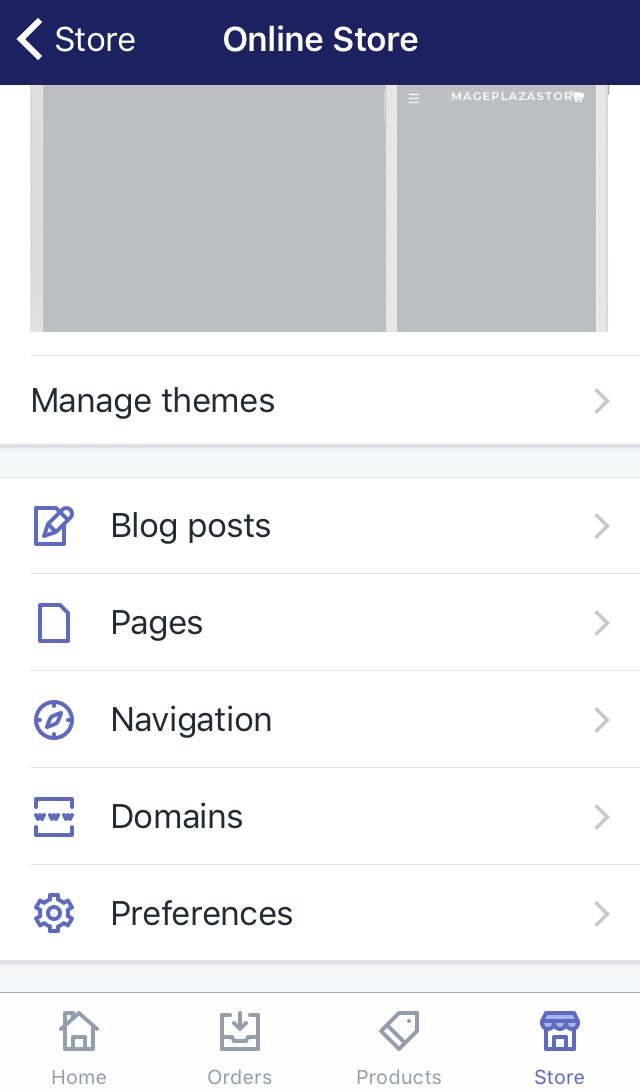The width and height of the screenshot is (640, 1091).
Task: Tap the Pages document icon
Action: point(54,623)
